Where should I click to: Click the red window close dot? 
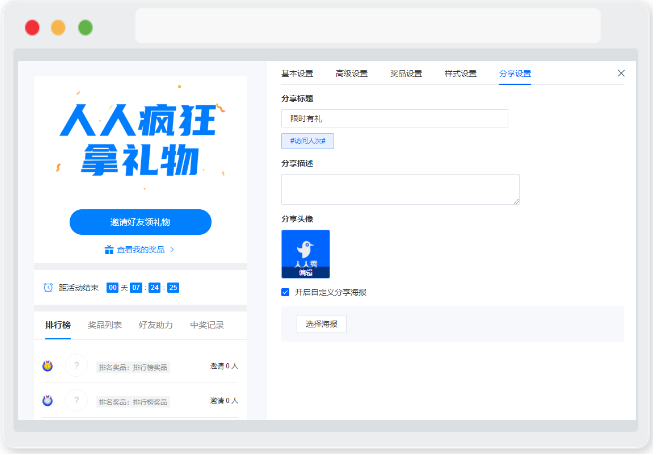coord(32,27)
